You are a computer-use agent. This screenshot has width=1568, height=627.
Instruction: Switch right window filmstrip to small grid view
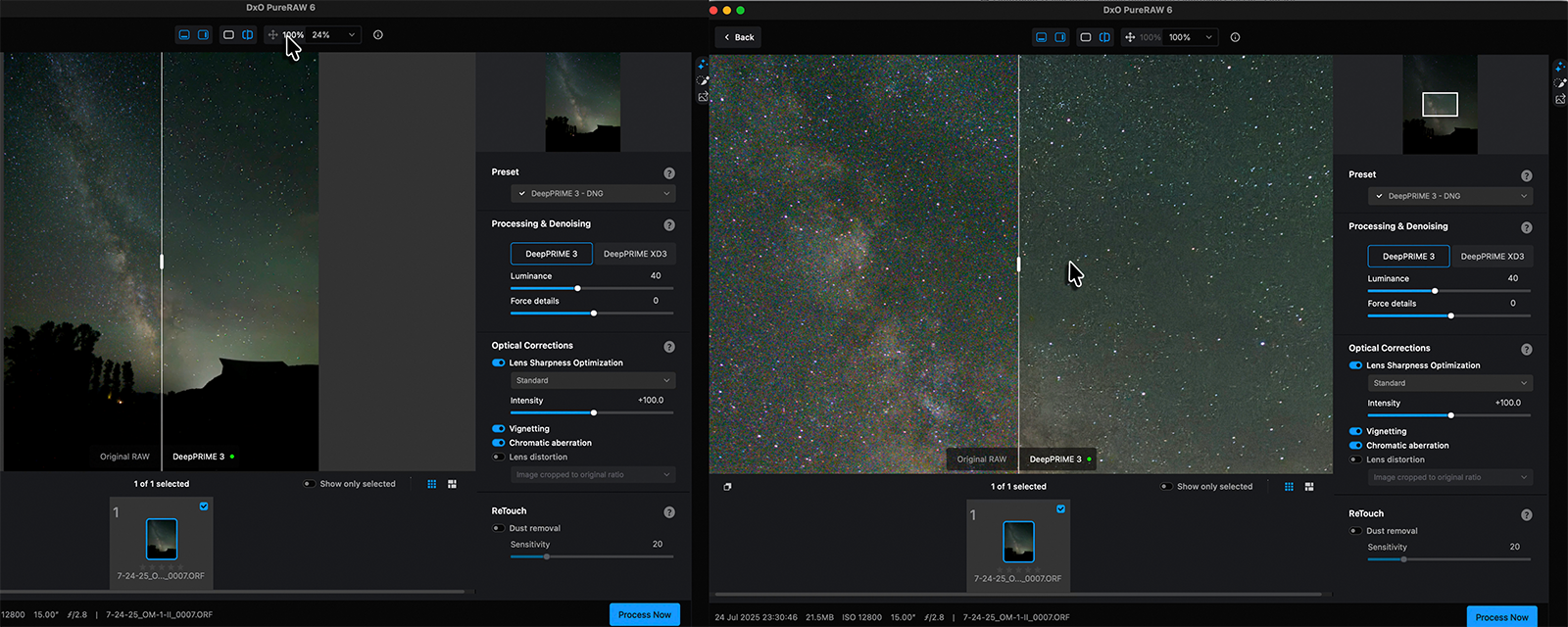click(x=1289, y=487)
